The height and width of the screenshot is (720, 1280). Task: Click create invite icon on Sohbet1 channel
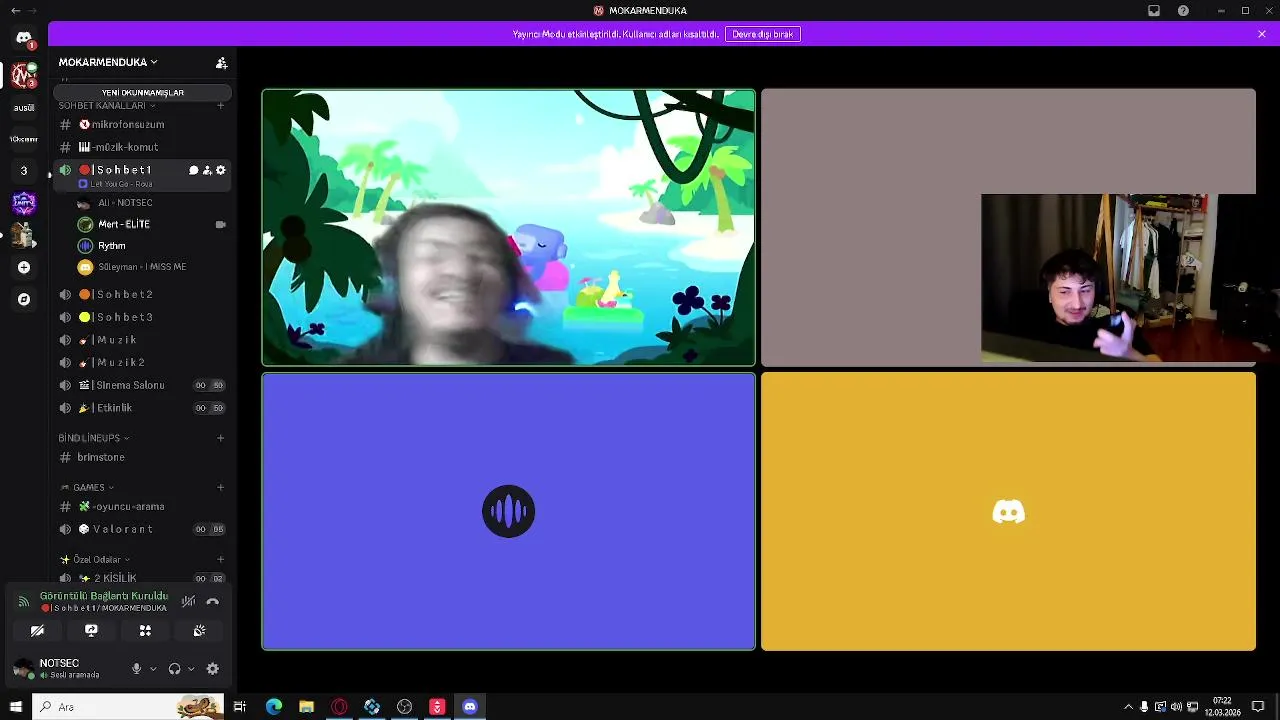207,170
